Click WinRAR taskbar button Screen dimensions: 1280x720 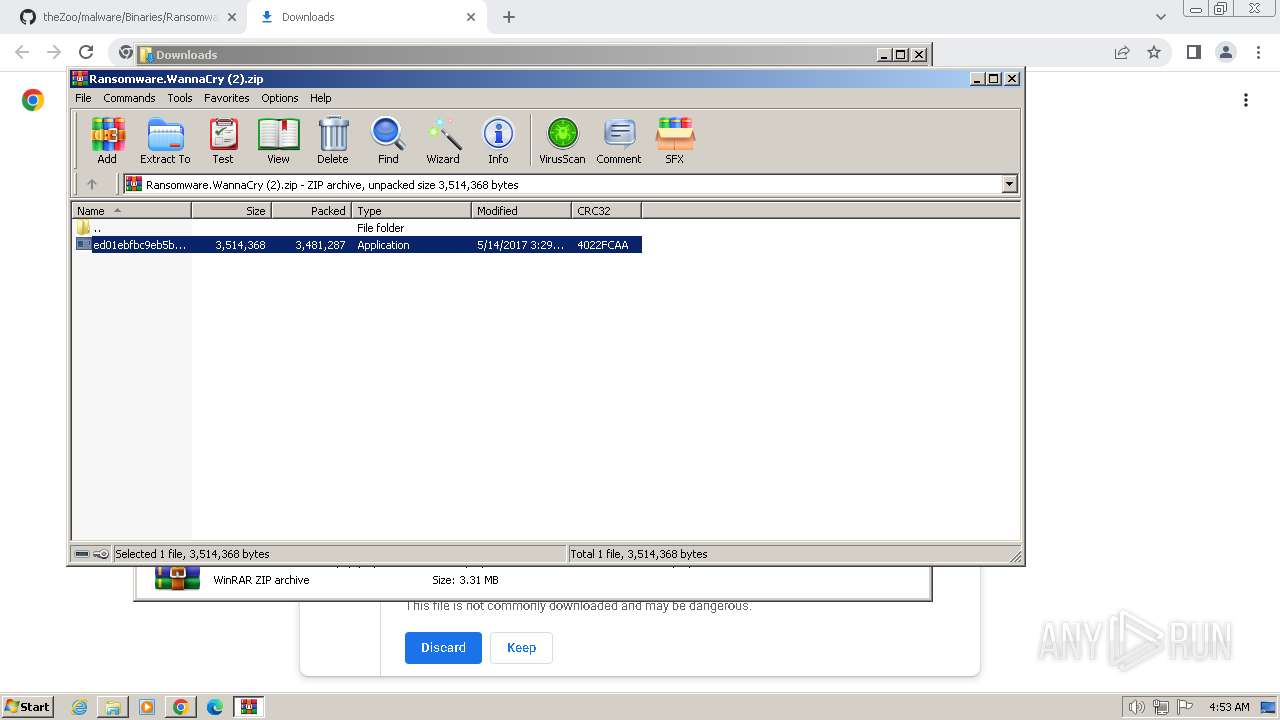[248, 707]
